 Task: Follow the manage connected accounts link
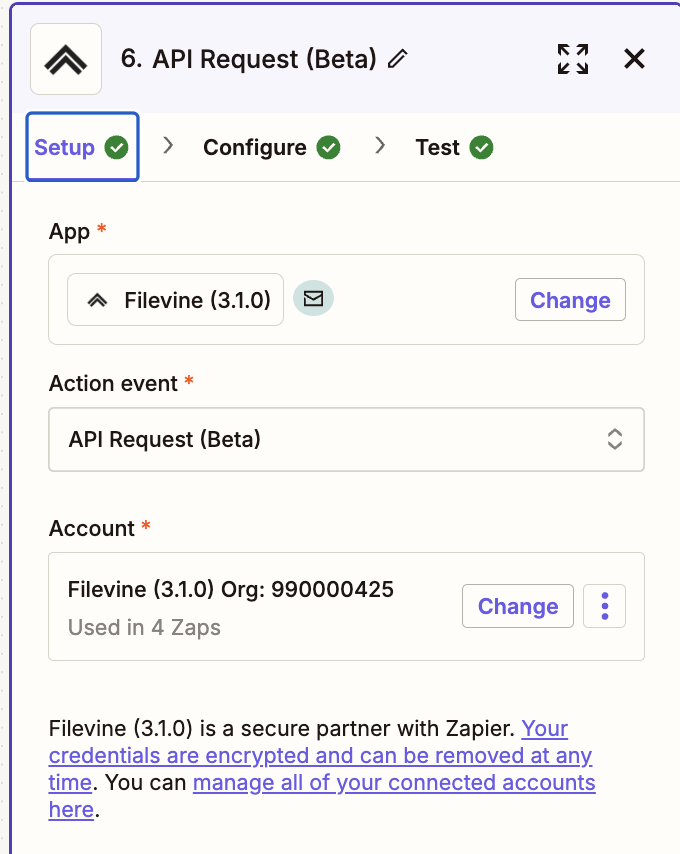(x=394, y=782)
